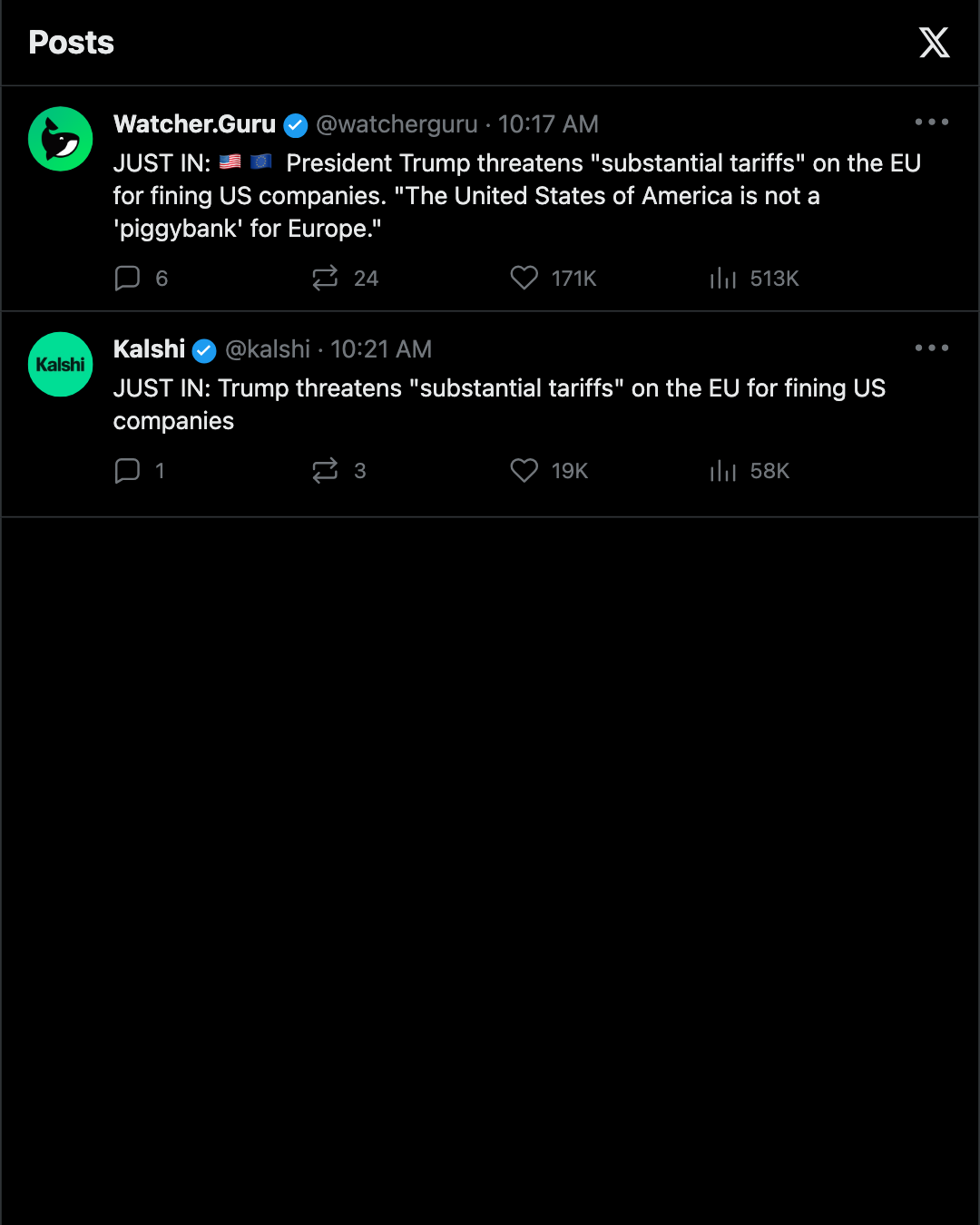This screenshot has width=980, height=1225.
Task: Open the Kalshi profile avatar
Action: (x=61, y=364)
